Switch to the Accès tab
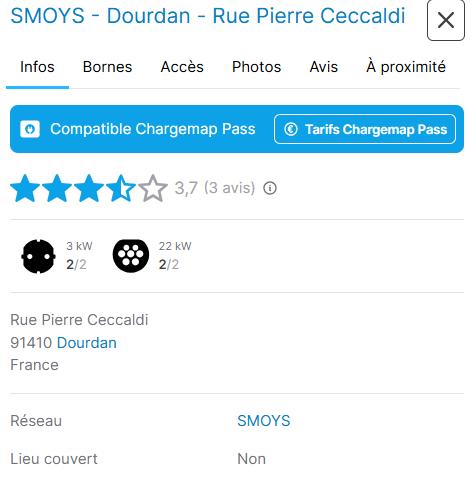 coord(182,67)
